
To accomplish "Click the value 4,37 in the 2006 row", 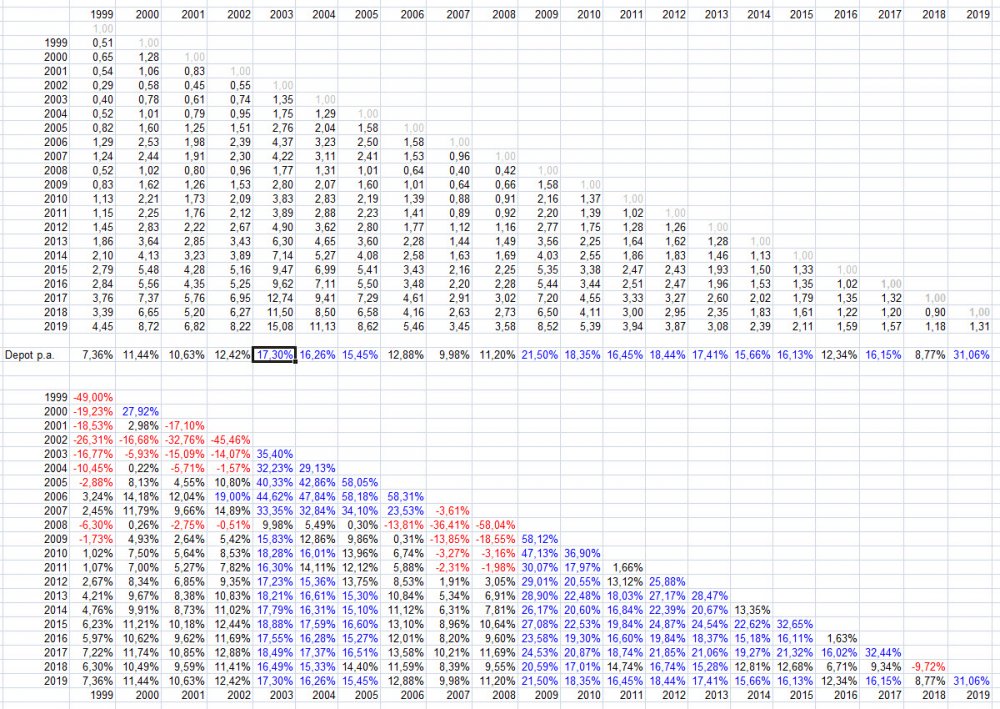I will tap(283, 142).
